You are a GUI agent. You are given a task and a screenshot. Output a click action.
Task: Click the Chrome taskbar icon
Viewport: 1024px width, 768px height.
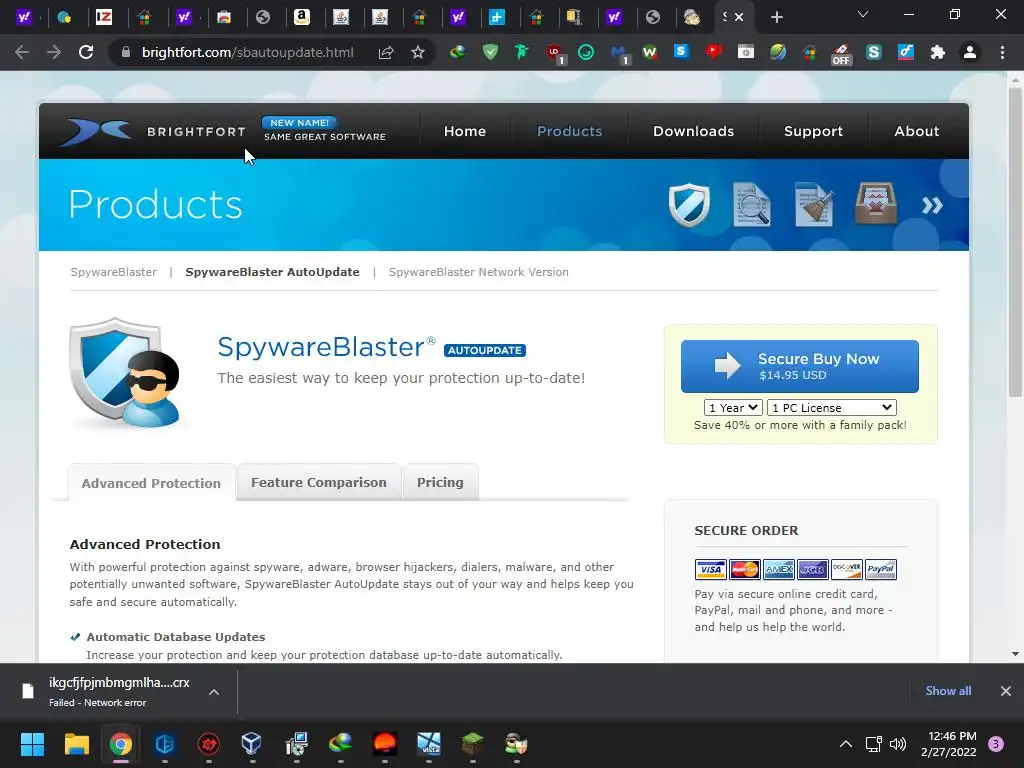point(121,744)
